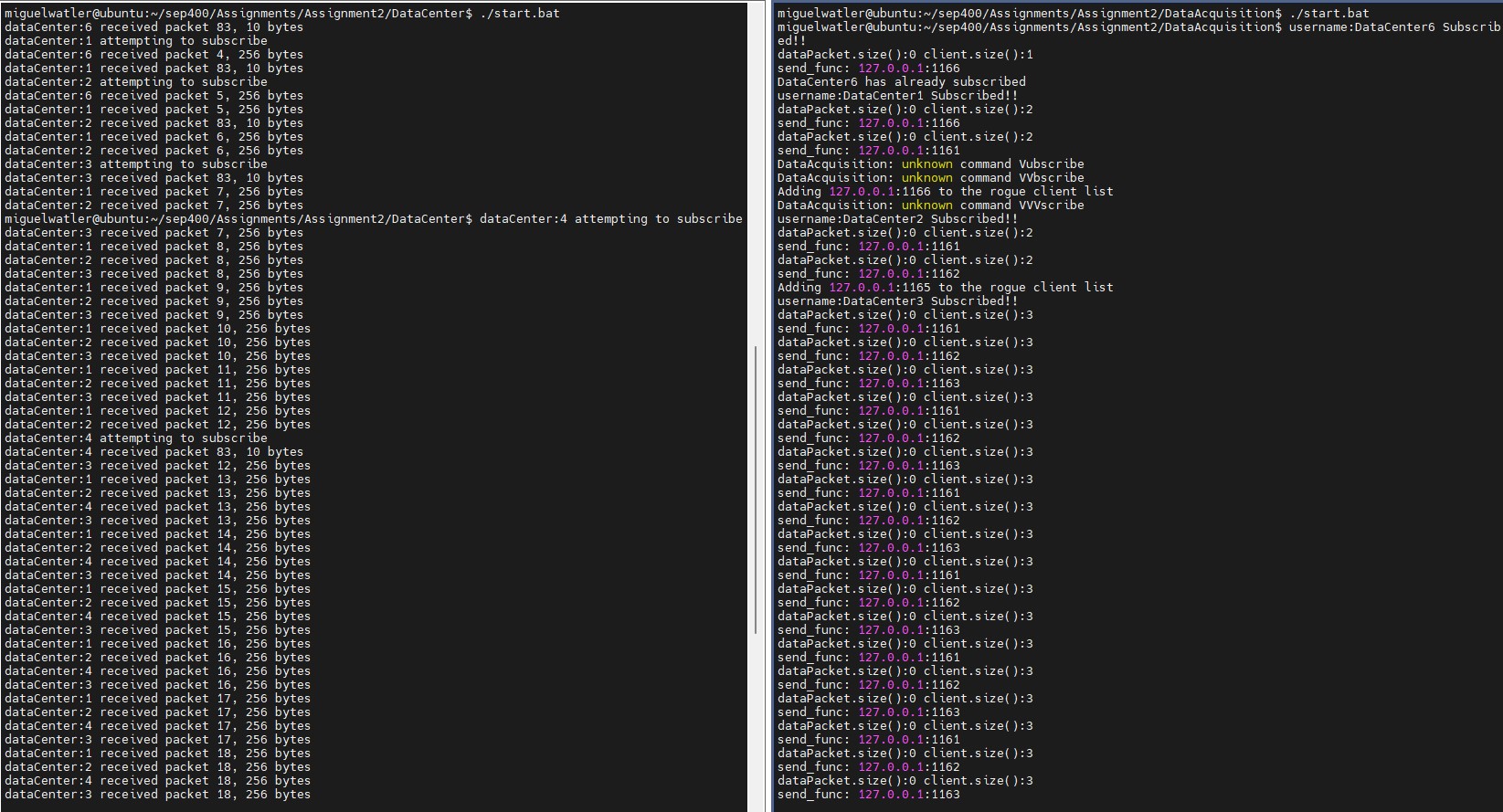Click 'Adding 127.0.0.1:1165 to the rogue client list'
This screenshot has width=1503, height=812.
946,288
